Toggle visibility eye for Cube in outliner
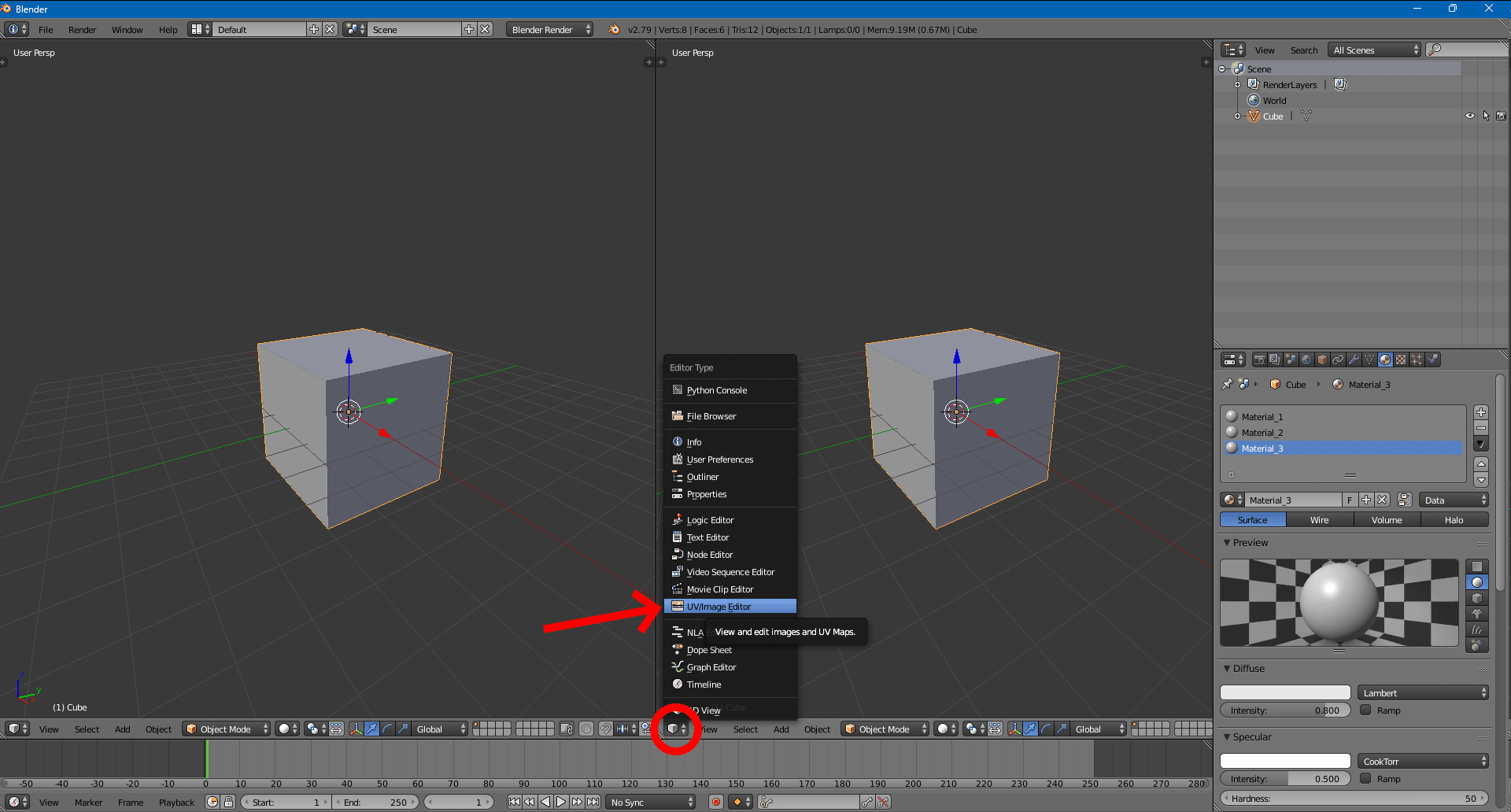The image size is (1511, 812). (x=1469, y=116)
